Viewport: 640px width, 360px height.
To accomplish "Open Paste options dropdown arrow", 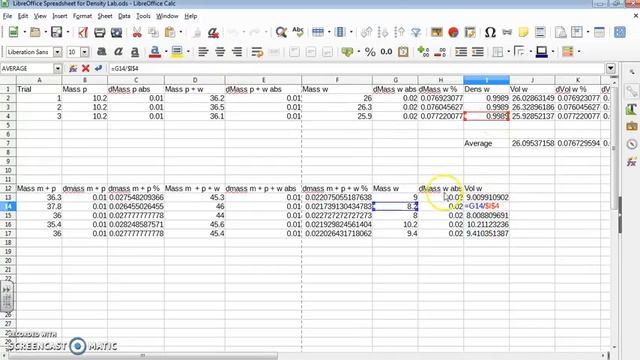I will click(x=181, y=32).
